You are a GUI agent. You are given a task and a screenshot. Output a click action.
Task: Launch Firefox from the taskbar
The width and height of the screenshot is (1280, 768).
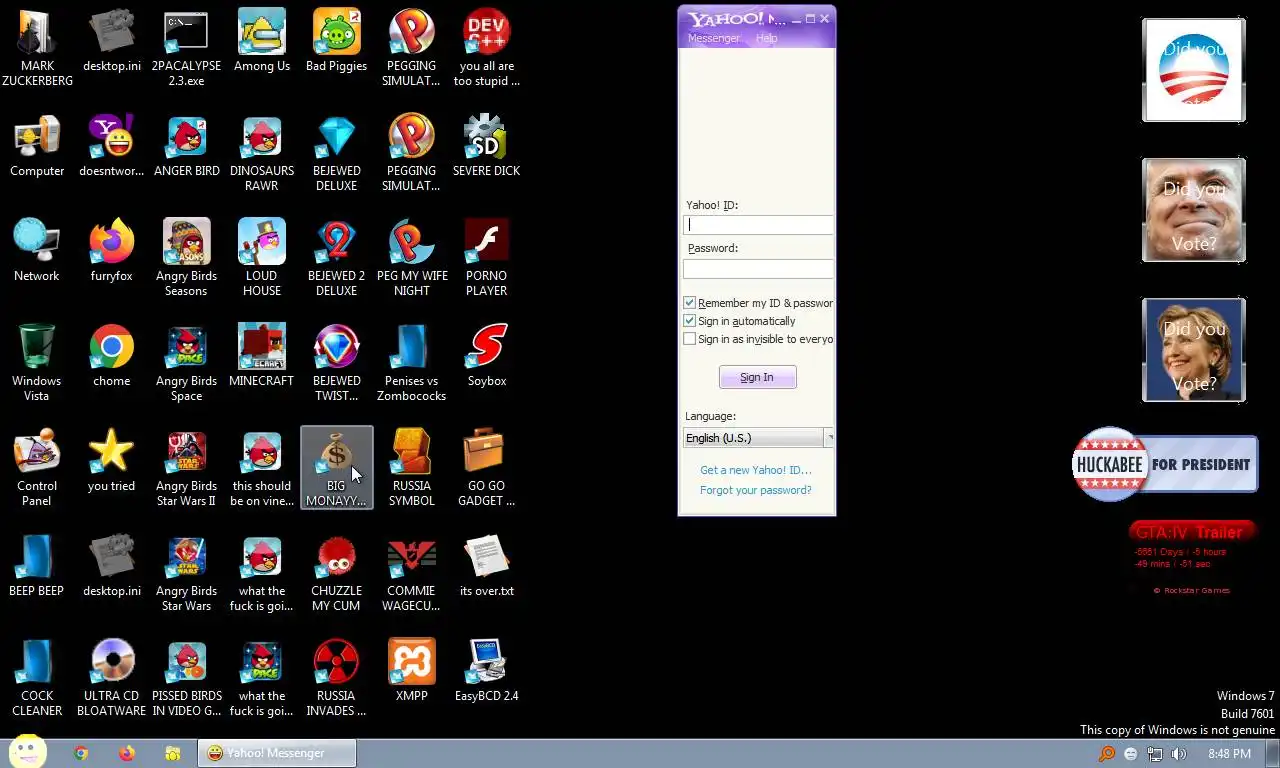tap(127, 753)
